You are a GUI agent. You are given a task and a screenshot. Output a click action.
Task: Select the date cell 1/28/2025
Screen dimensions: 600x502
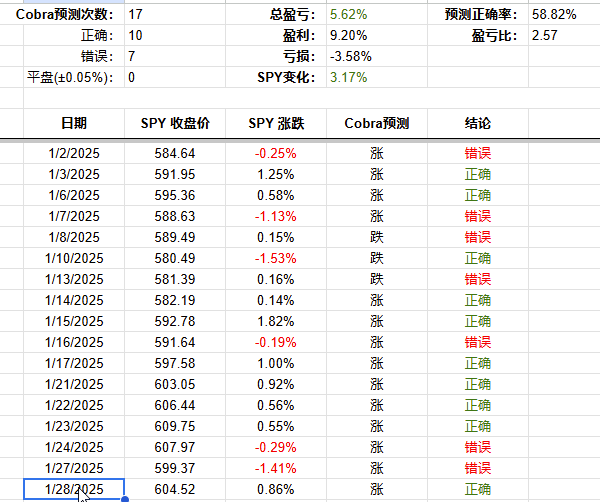coord(74,489)
